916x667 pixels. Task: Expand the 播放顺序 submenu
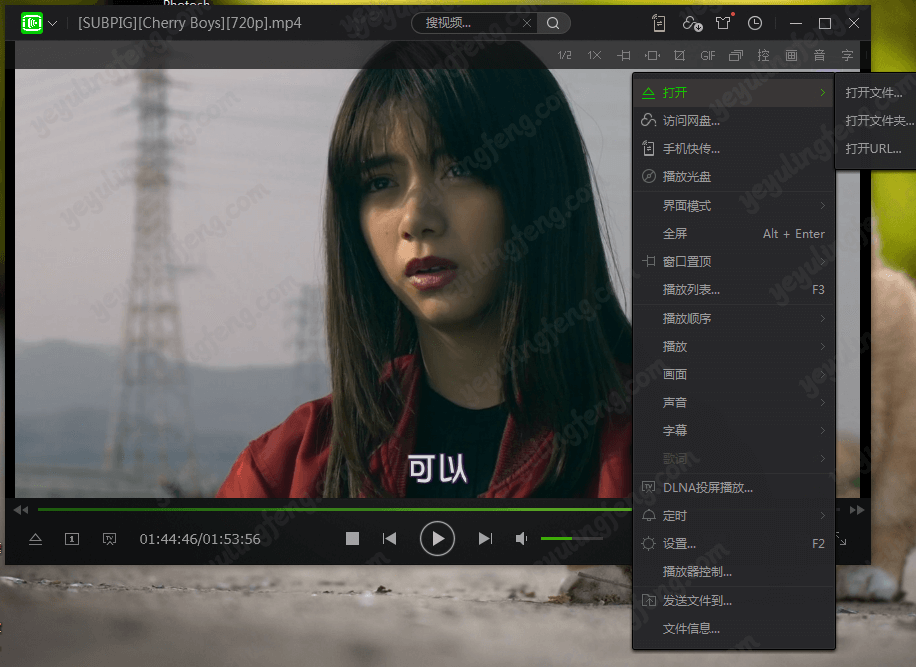(734, 318)
